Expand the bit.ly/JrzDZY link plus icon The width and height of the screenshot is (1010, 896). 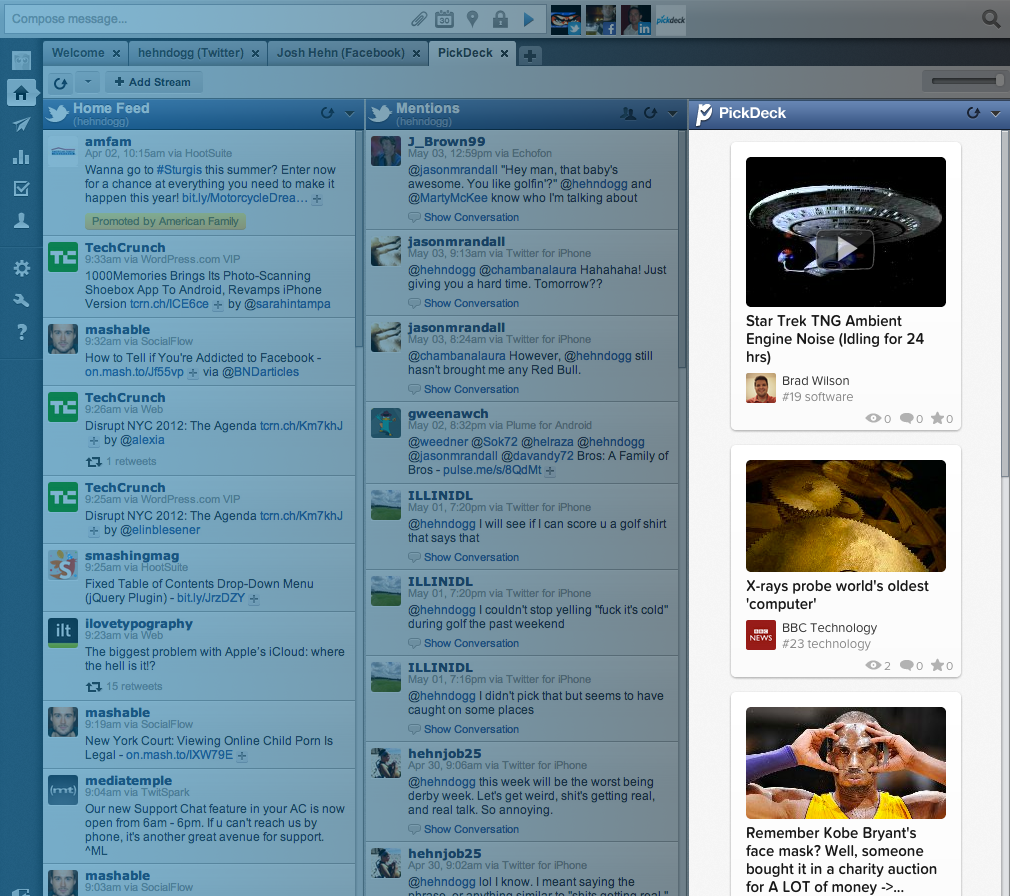pyautogui.click(x=254, y=599)
